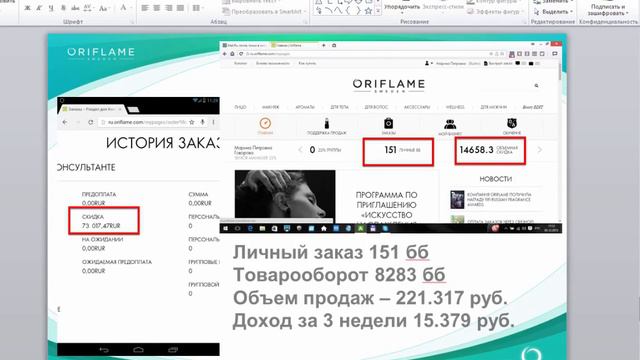Open the Font (Шрифт) group dialog launcher
The width and height of the screenshot is (640, 360).
coord(132,22)
